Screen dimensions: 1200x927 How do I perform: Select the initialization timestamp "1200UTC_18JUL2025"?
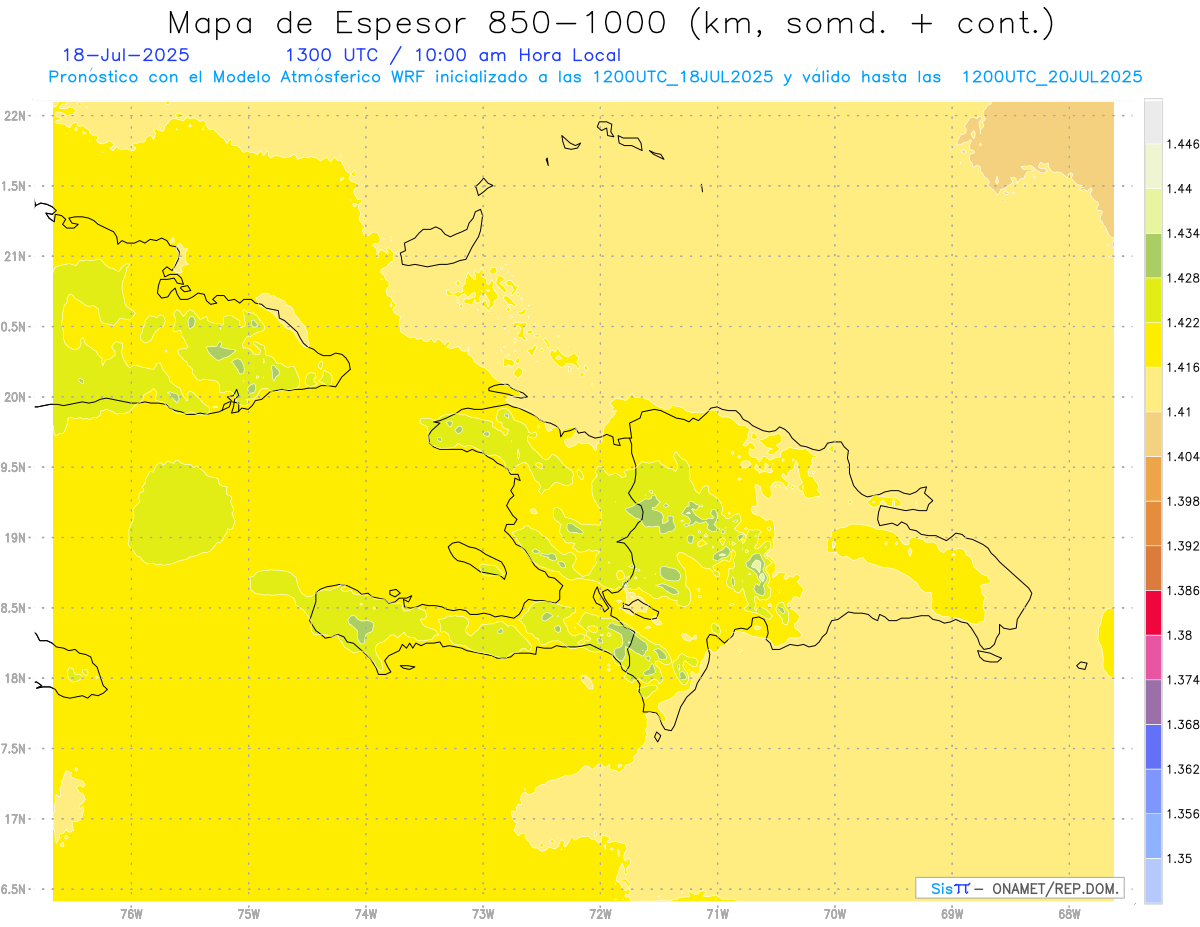click(683, 77)
